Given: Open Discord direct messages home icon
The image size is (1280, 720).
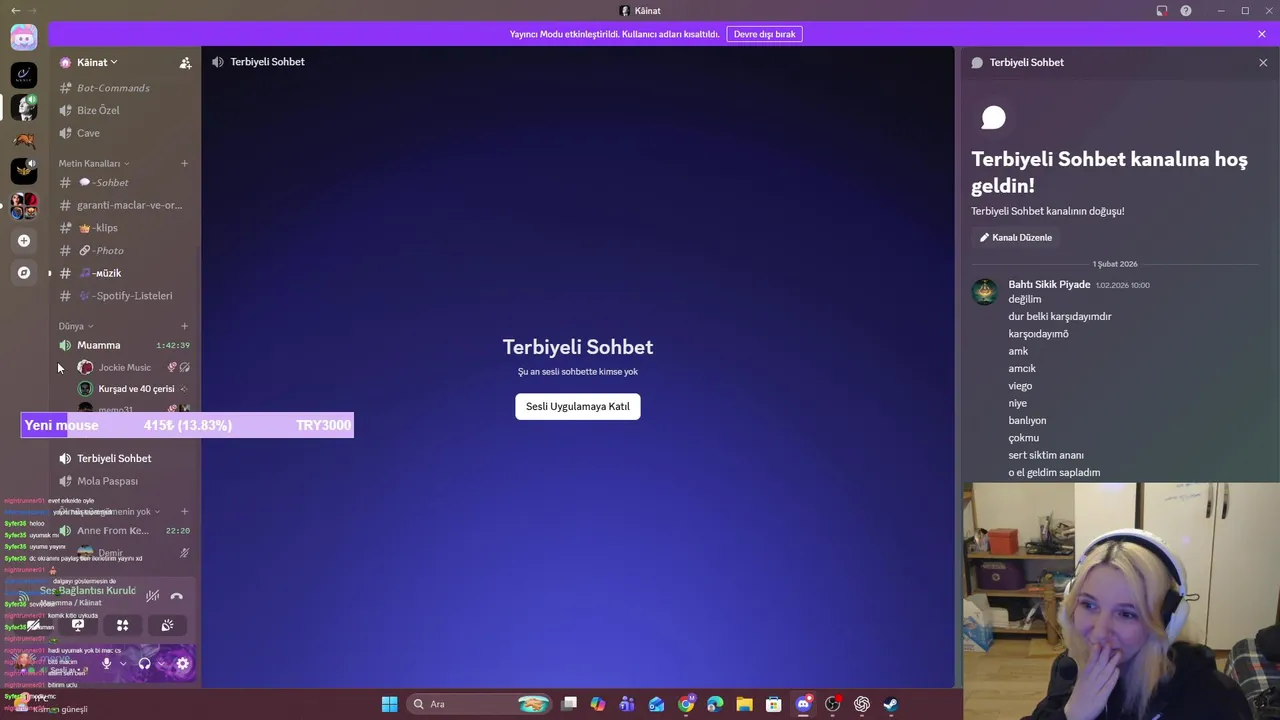Looking at the screenshot, I should pyautogui.click(x=24, y=39).
